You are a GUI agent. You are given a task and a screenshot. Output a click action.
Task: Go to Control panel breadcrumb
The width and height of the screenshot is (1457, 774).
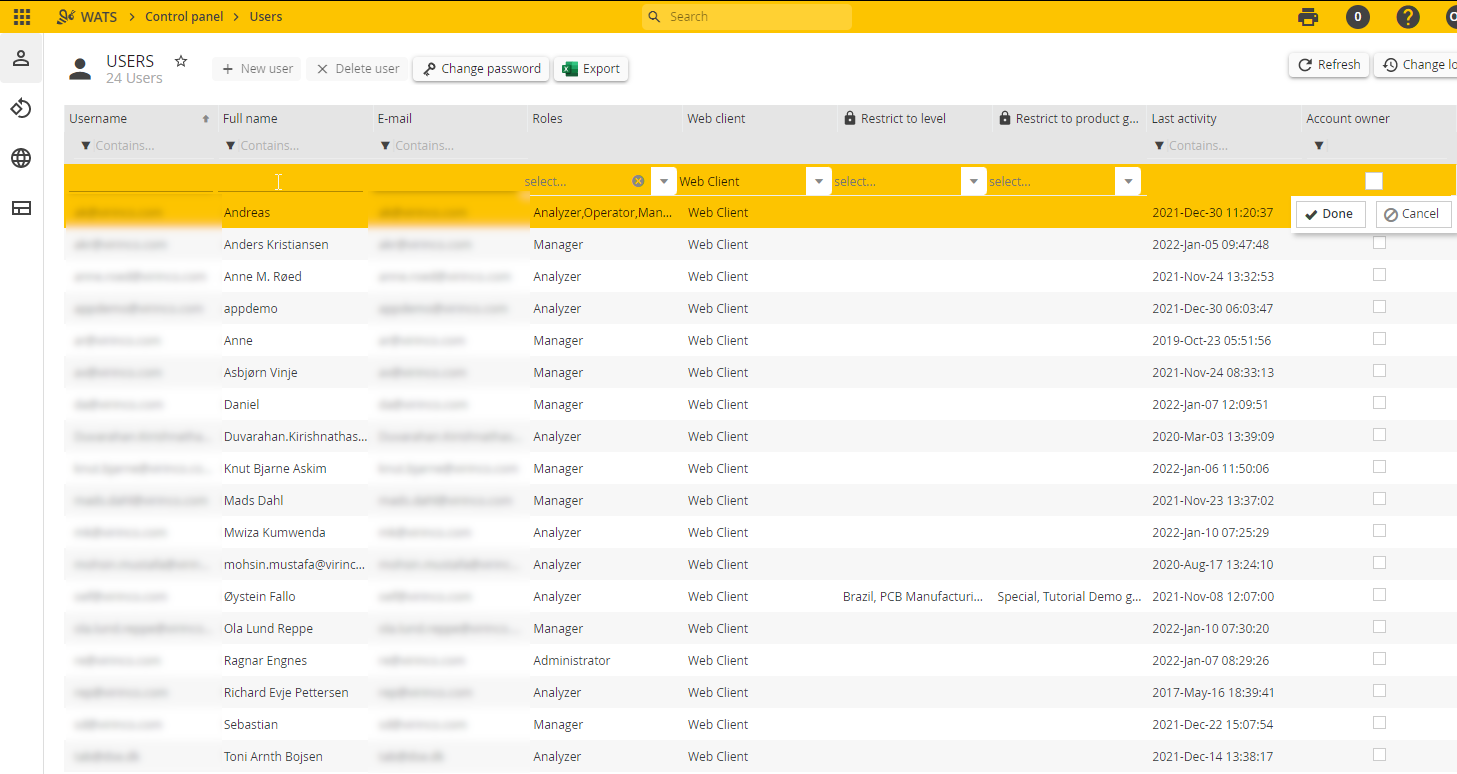point(184,16)
